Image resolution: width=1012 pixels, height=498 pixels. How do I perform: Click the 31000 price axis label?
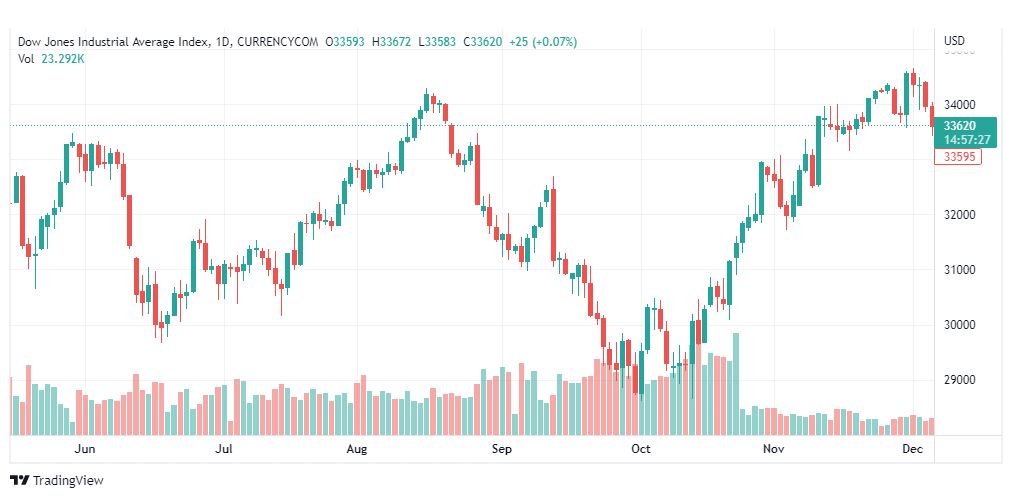pos(960,270)
